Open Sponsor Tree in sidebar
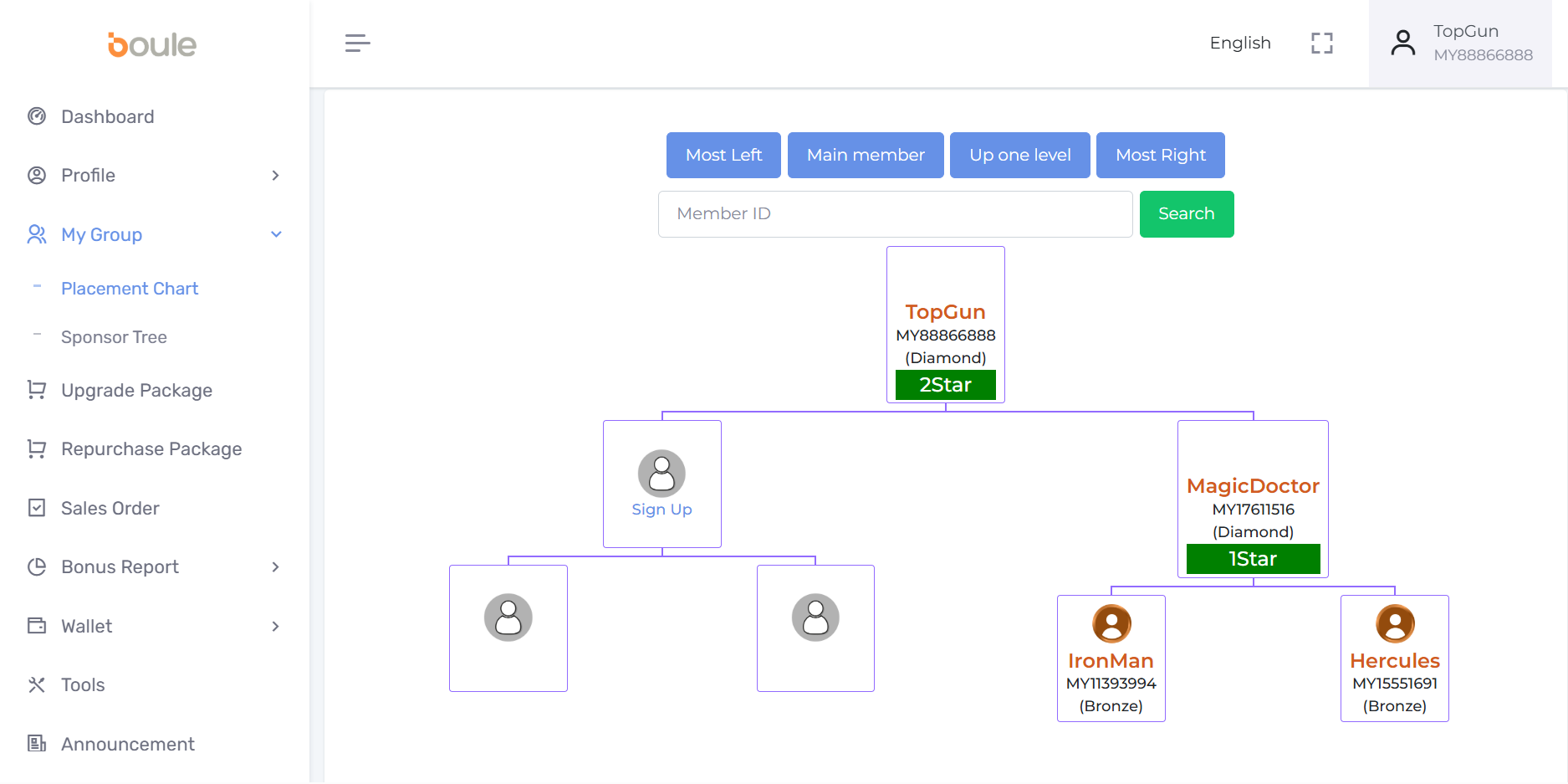The image size is (1568, 784). (x=114, y=337)
